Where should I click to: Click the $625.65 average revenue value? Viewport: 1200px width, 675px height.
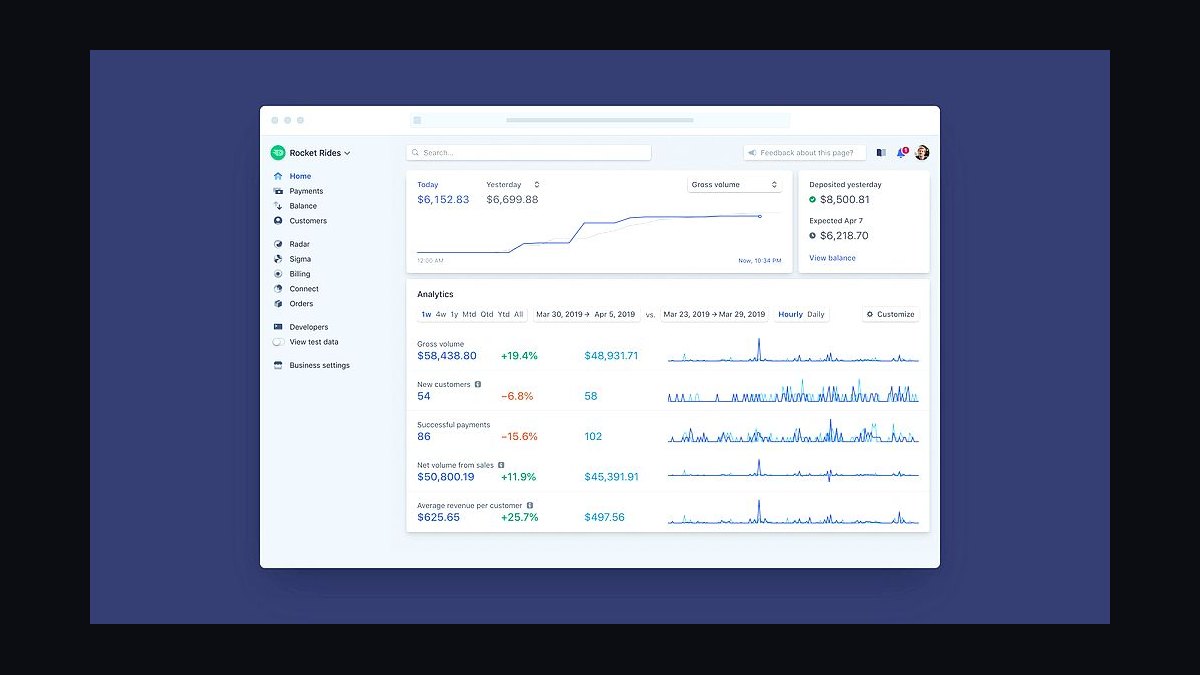click(439, 517)
